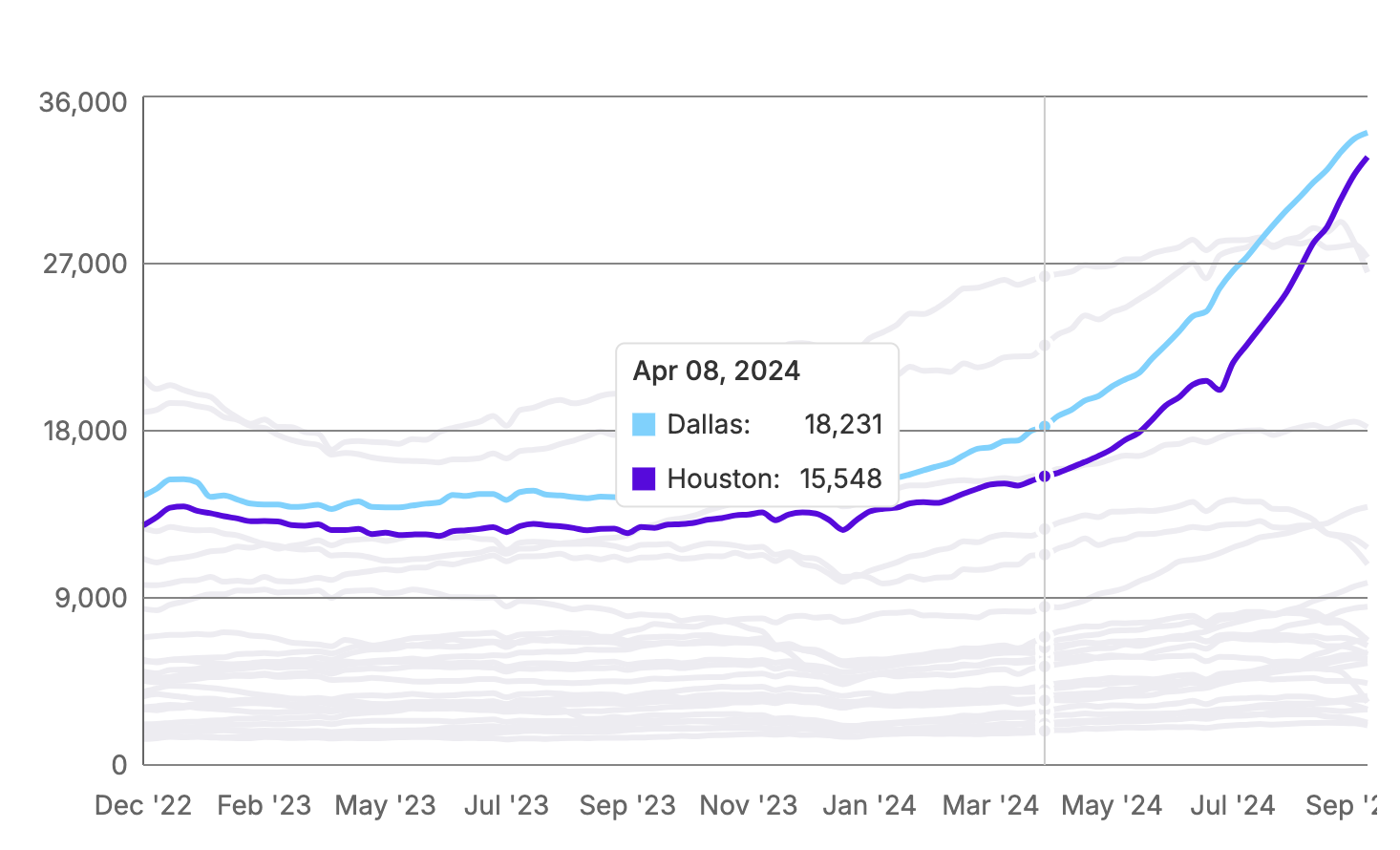This screenshot has height=850, width=1400.
Task: Click the '0' y-axis label
Action: click(119, 764)
